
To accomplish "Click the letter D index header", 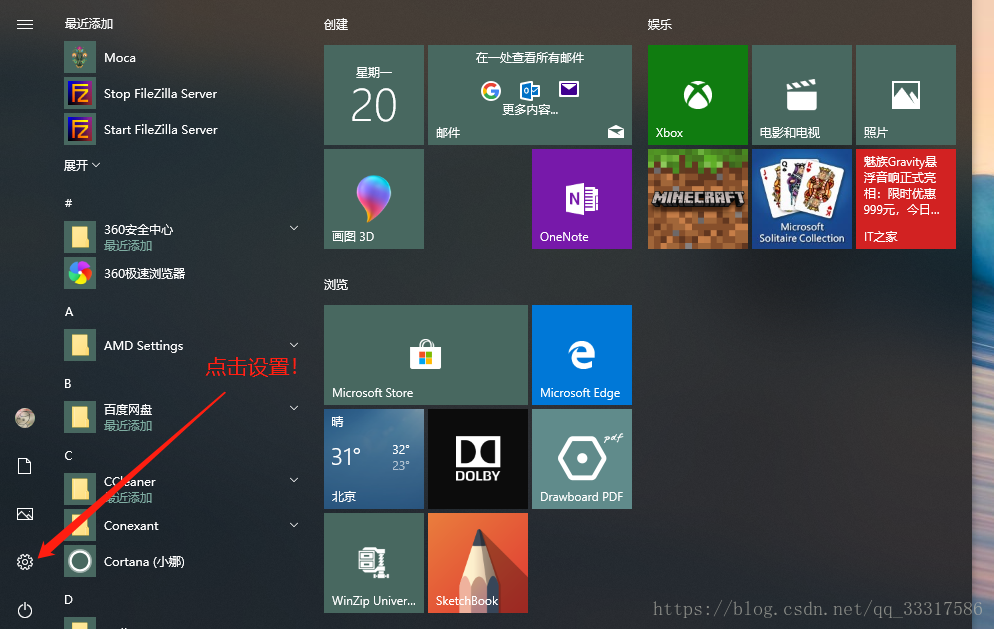I will [x=68, y=600].
